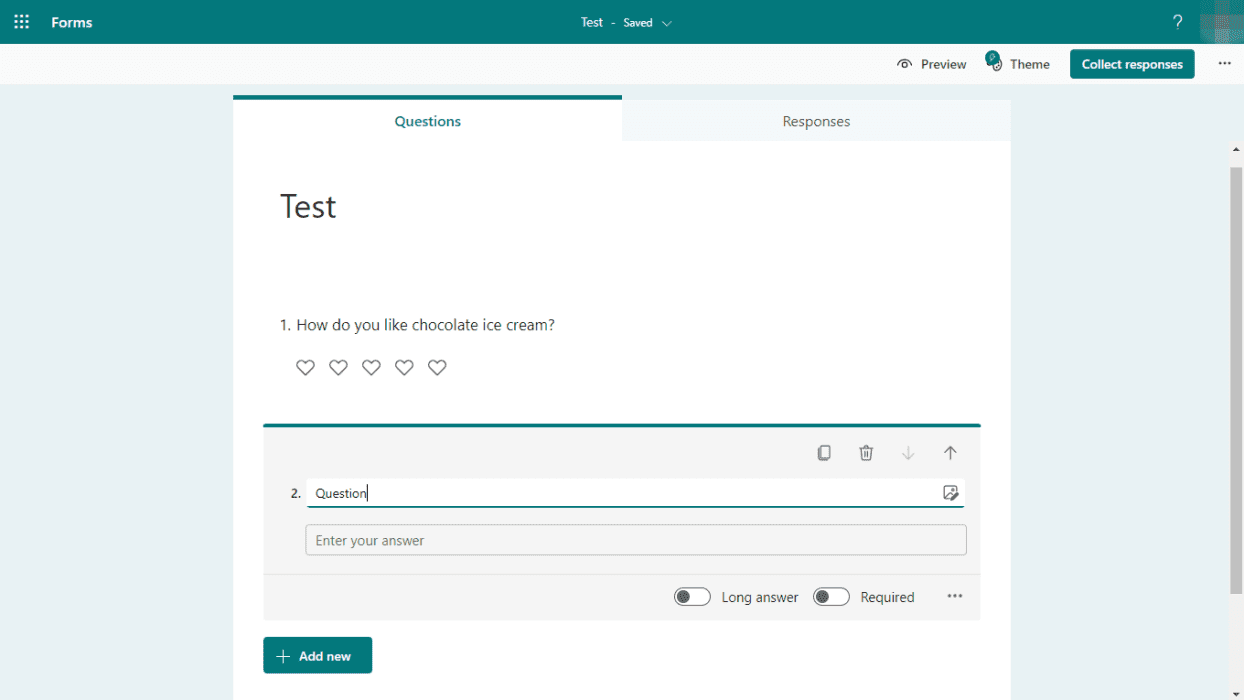Open the Theme picker icon
Viewport: 1244px width, 700px height.
993,62
